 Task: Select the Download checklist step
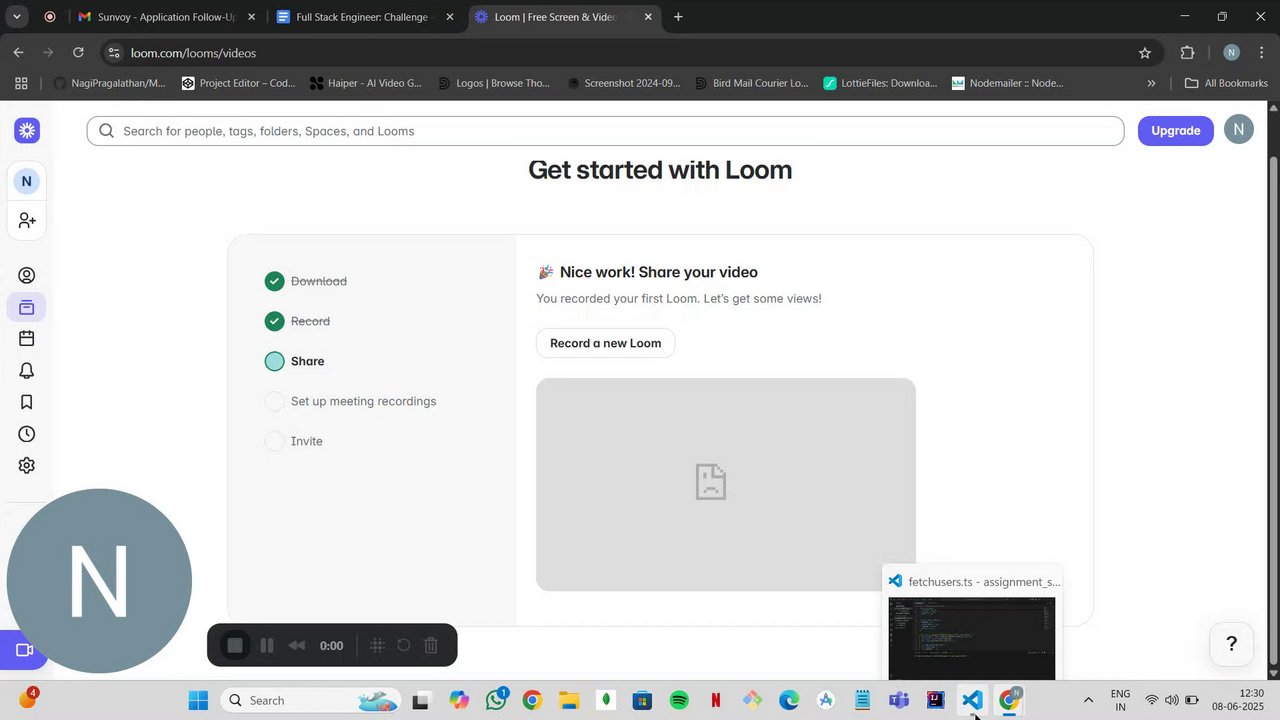point(306,281)
